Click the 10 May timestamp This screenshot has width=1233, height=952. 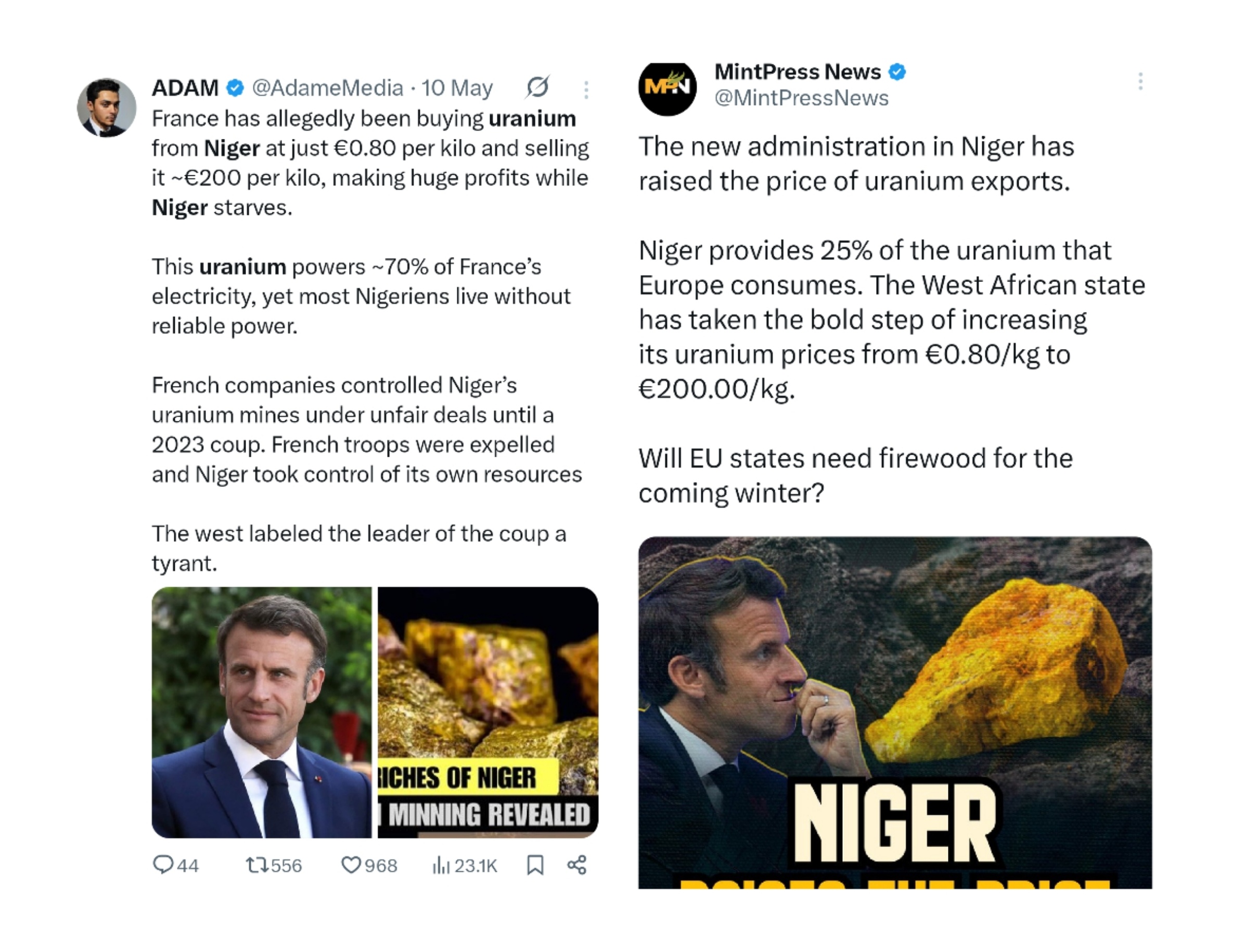[x=457, y=88]
